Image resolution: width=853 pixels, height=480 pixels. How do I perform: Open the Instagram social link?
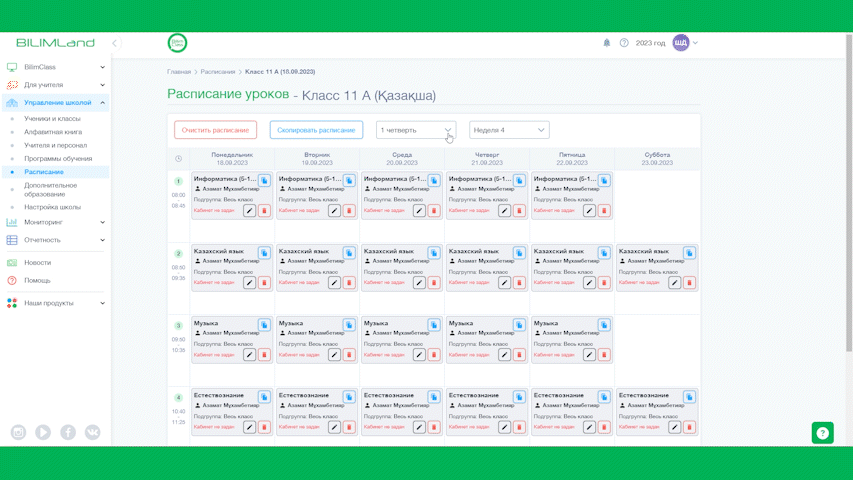(x=18, y=432)
